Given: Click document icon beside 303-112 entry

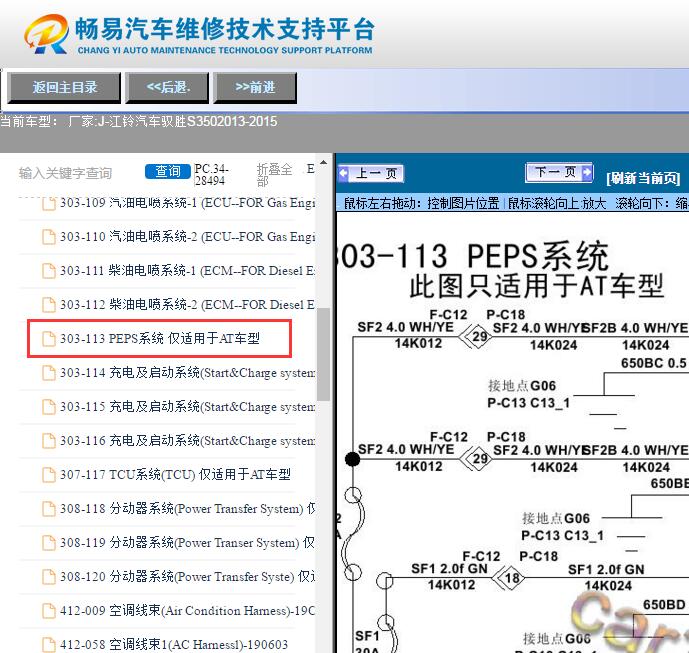Looking at the screenshot, I should 49,305.
